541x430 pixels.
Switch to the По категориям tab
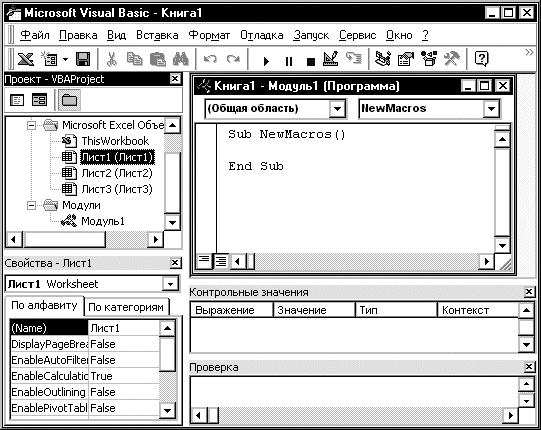pyautogui.click(x=126, y=307)
